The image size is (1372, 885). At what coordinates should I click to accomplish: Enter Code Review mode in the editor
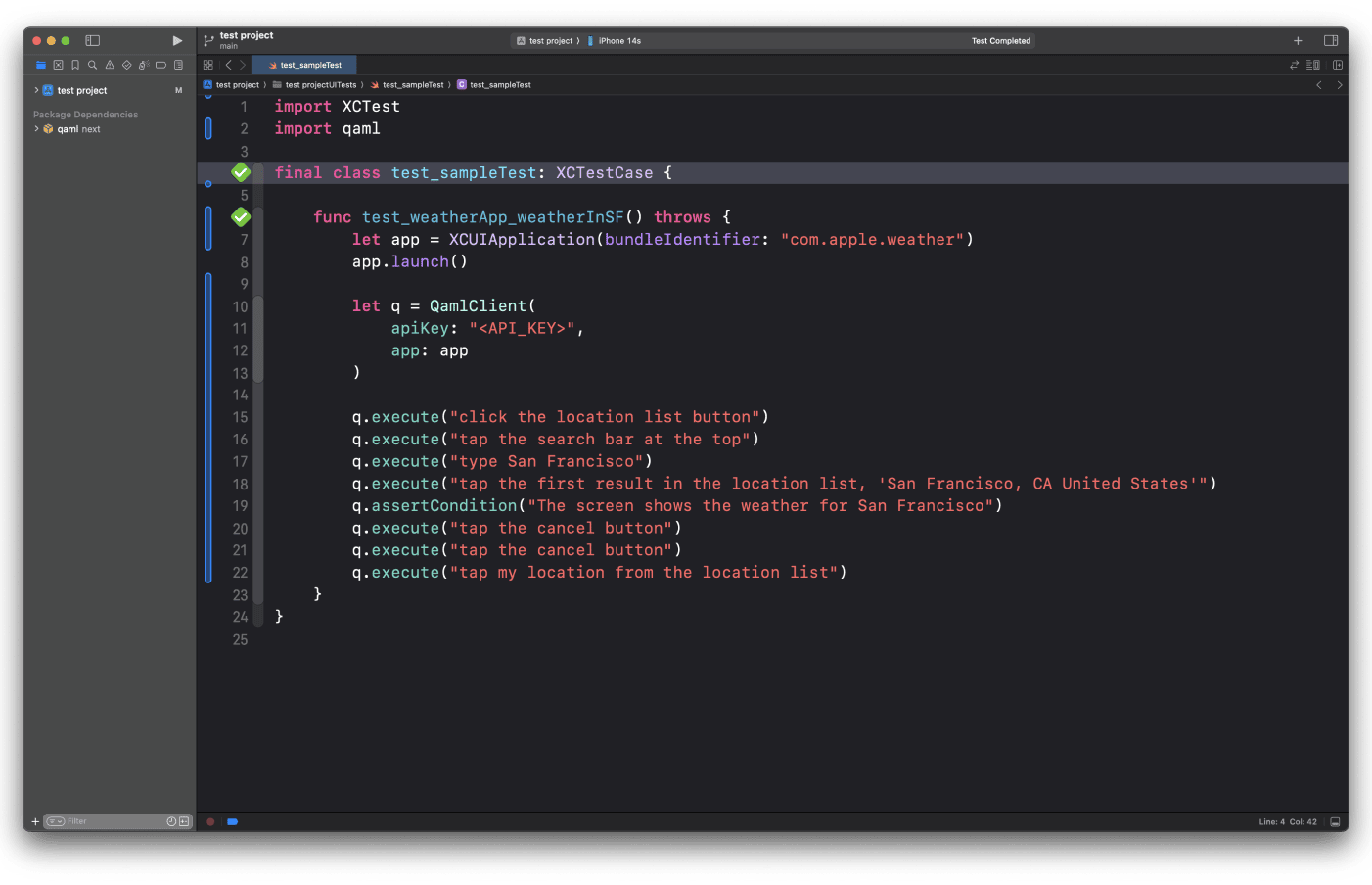[1294, 63]
